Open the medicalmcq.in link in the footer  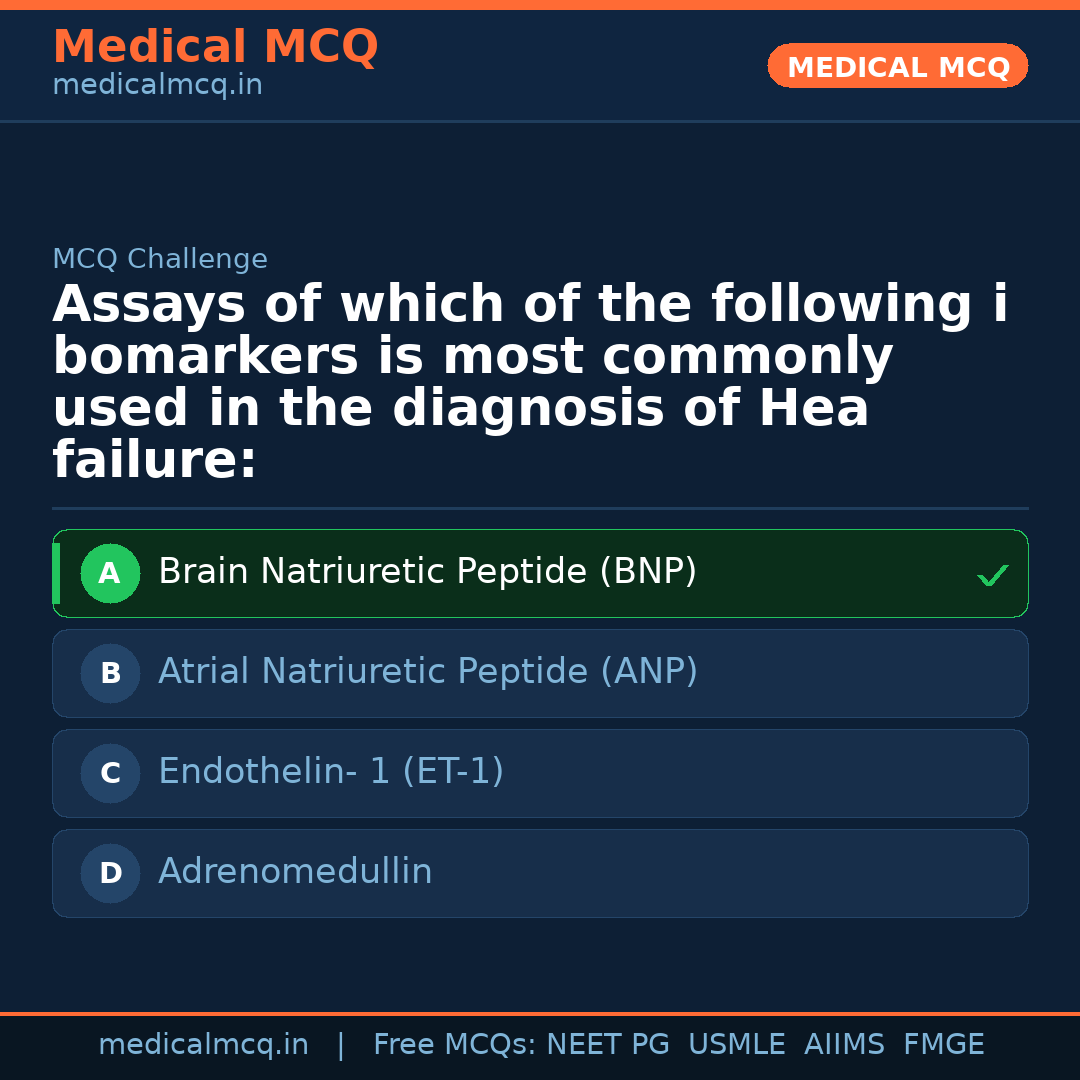203,1045
